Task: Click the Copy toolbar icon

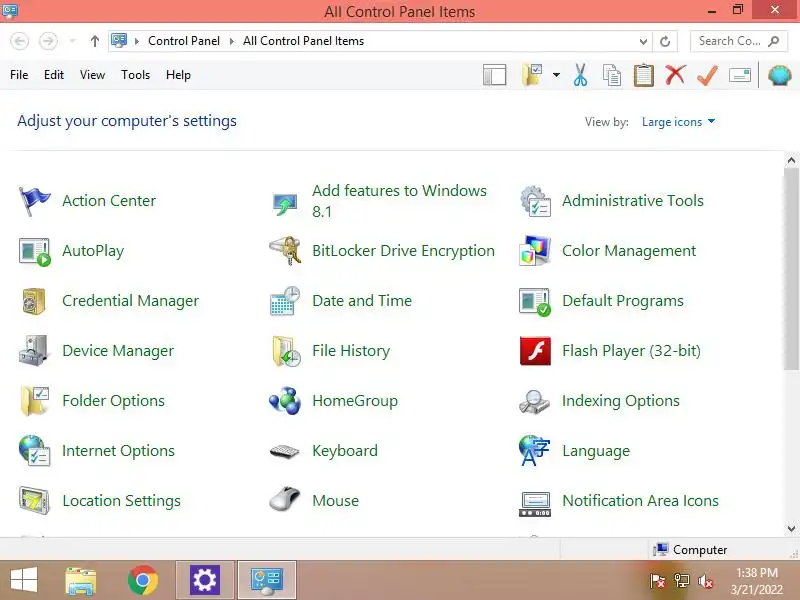Action: pyautogui.click(x=612, y=76)
